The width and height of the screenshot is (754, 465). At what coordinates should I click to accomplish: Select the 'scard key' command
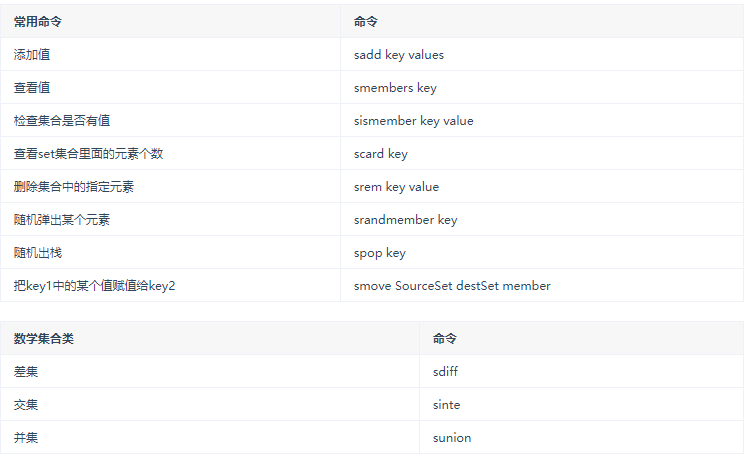[x=380, y=154]
